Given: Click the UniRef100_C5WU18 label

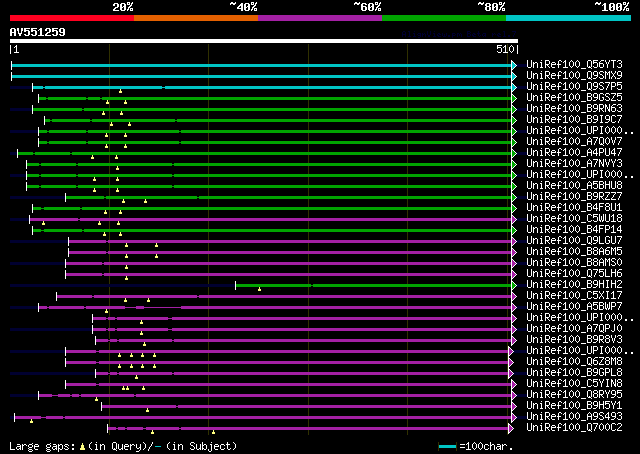Looking at the screenshot, I should pos(574,219).
